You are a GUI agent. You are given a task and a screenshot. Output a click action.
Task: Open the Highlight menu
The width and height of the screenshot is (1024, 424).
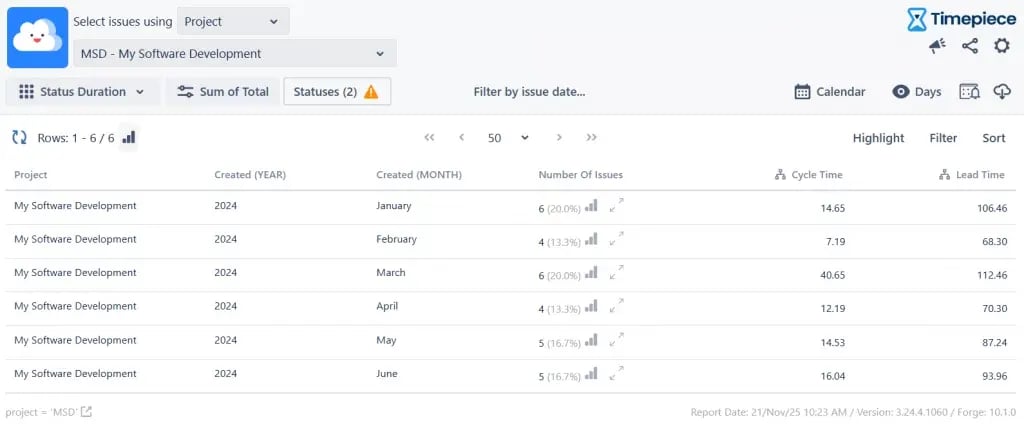(x=878, y=138)
